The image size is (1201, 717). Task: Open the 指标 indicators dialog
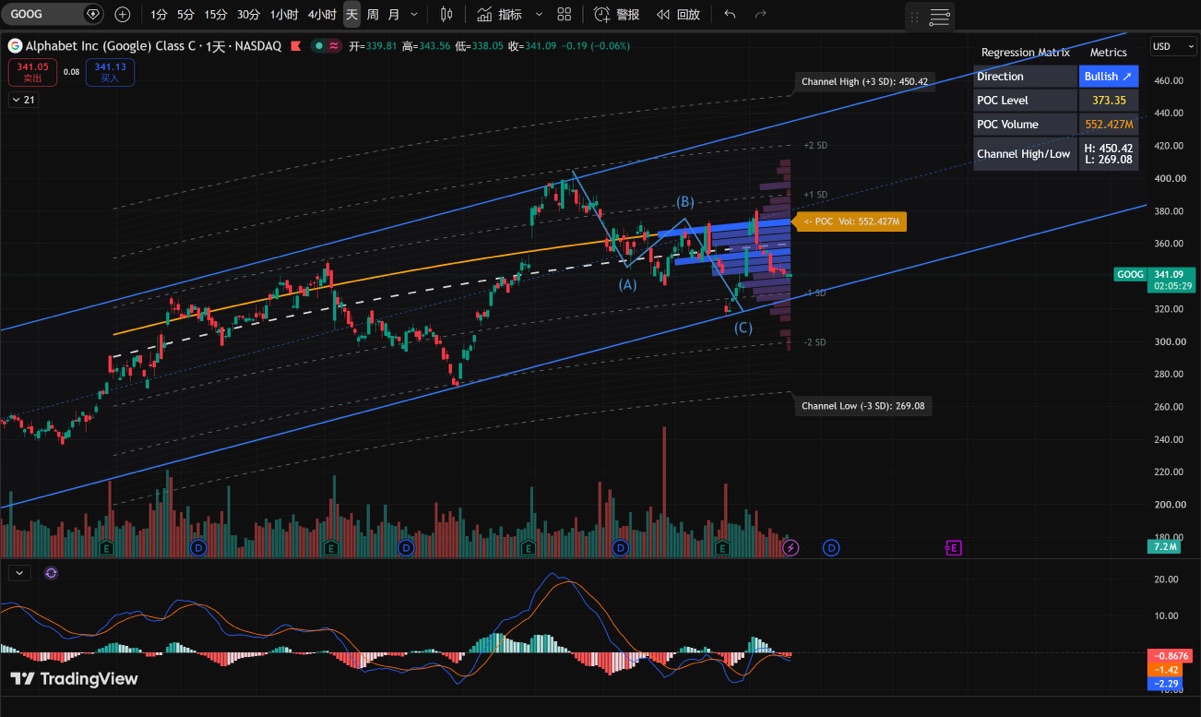pos(499,14)
